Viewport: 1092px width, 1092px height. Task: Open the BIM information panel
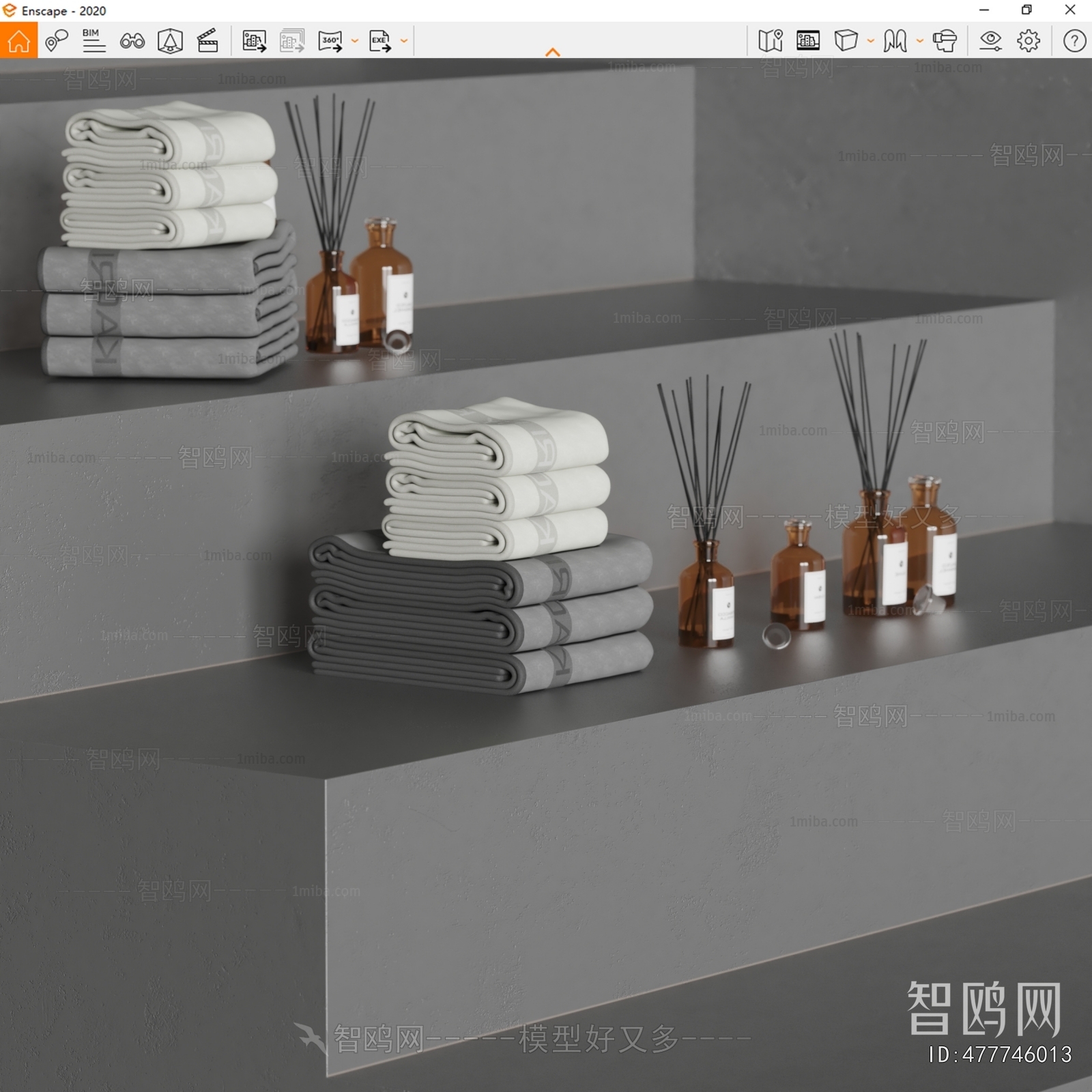[x=94, y=41]
